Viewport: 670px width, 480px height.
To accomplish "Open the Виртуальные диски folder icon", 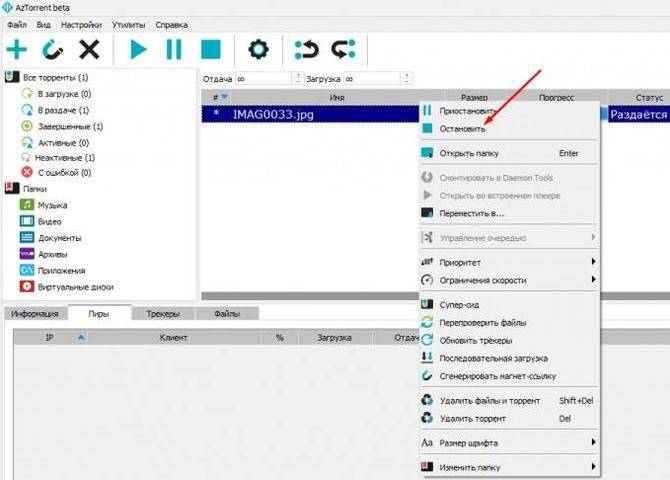I will click(27, 286).
